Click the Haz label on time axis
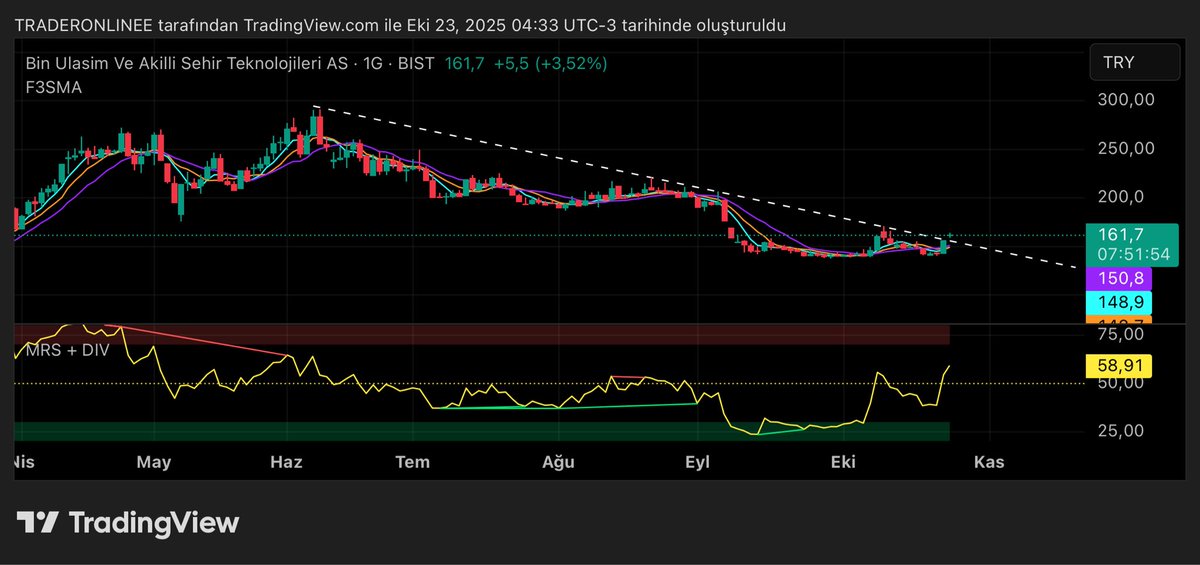This screenshot has height=565, width=1200. pos(286,462)
